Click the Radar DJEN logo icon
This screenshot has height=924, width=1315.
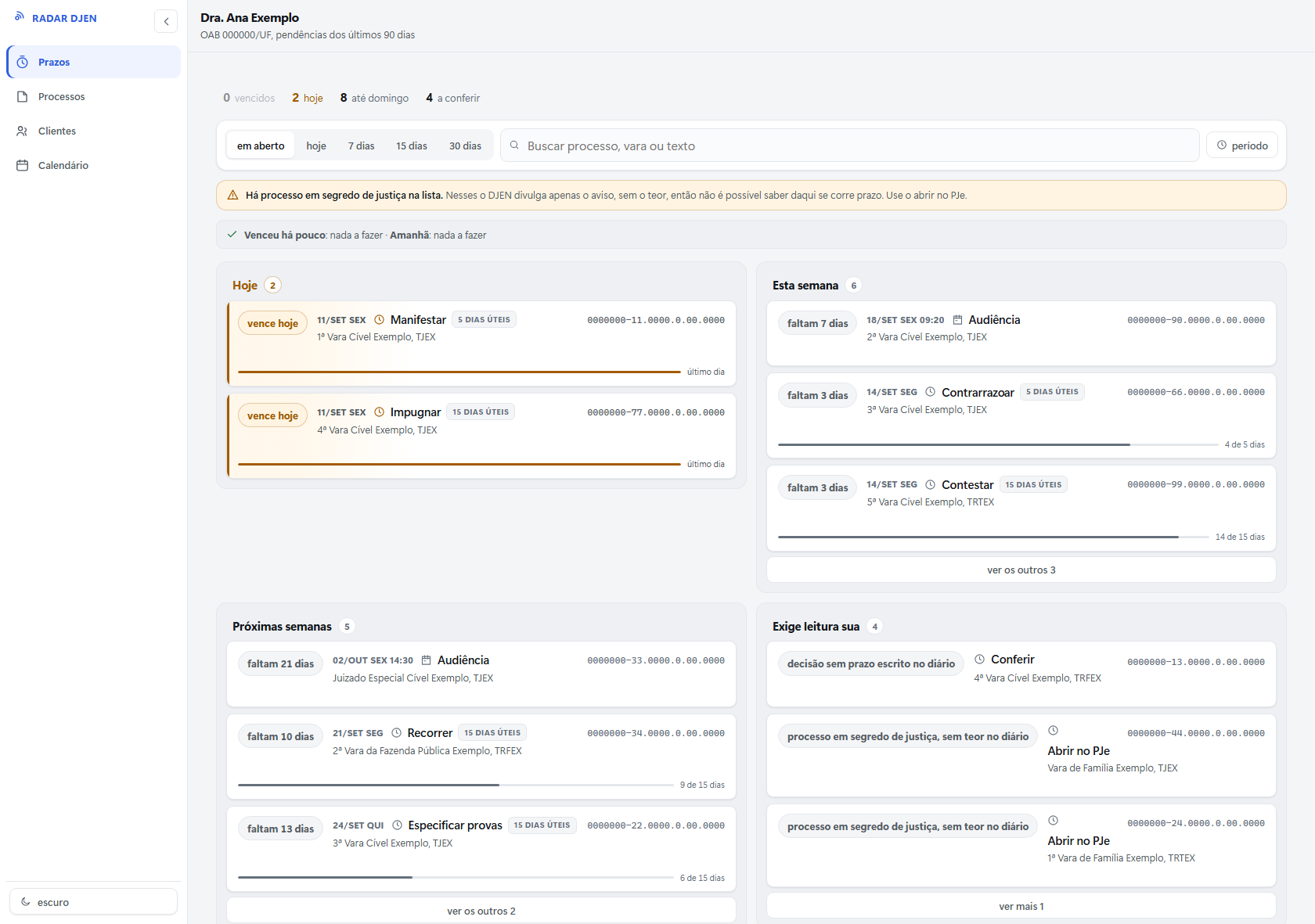click(x=20, y=16)
